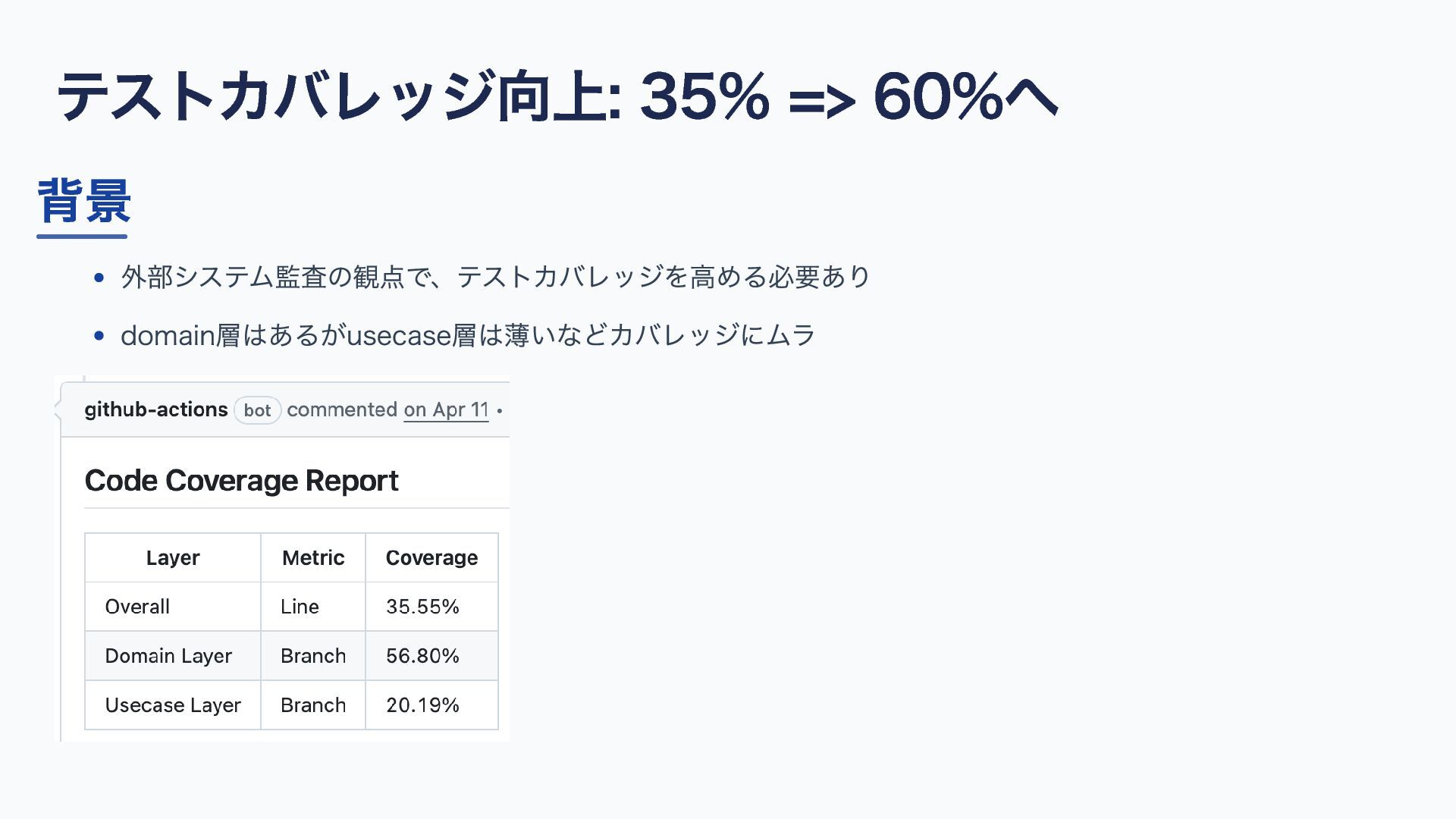Select the Domain Layer row cell
The image size is (1456, 819).
point(173,656)
